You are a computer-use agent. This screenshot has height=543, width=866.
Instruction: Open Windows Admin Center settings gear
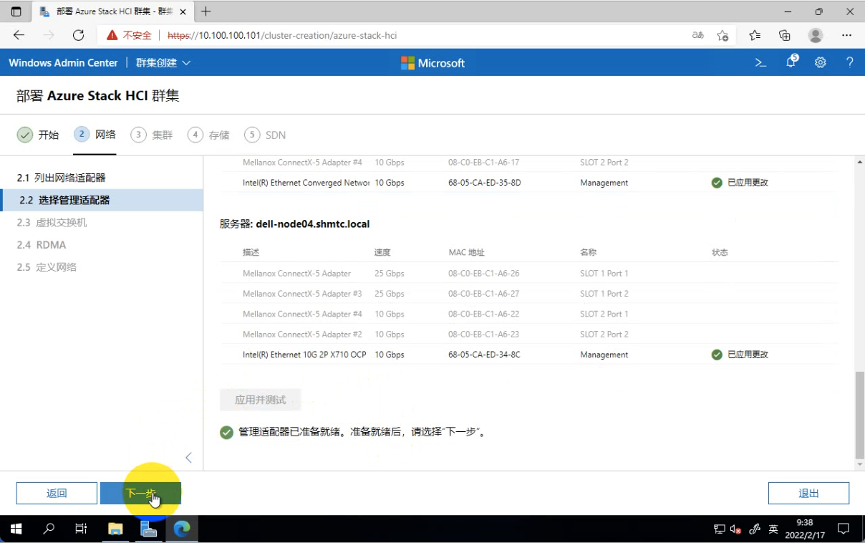pos(820,63)
